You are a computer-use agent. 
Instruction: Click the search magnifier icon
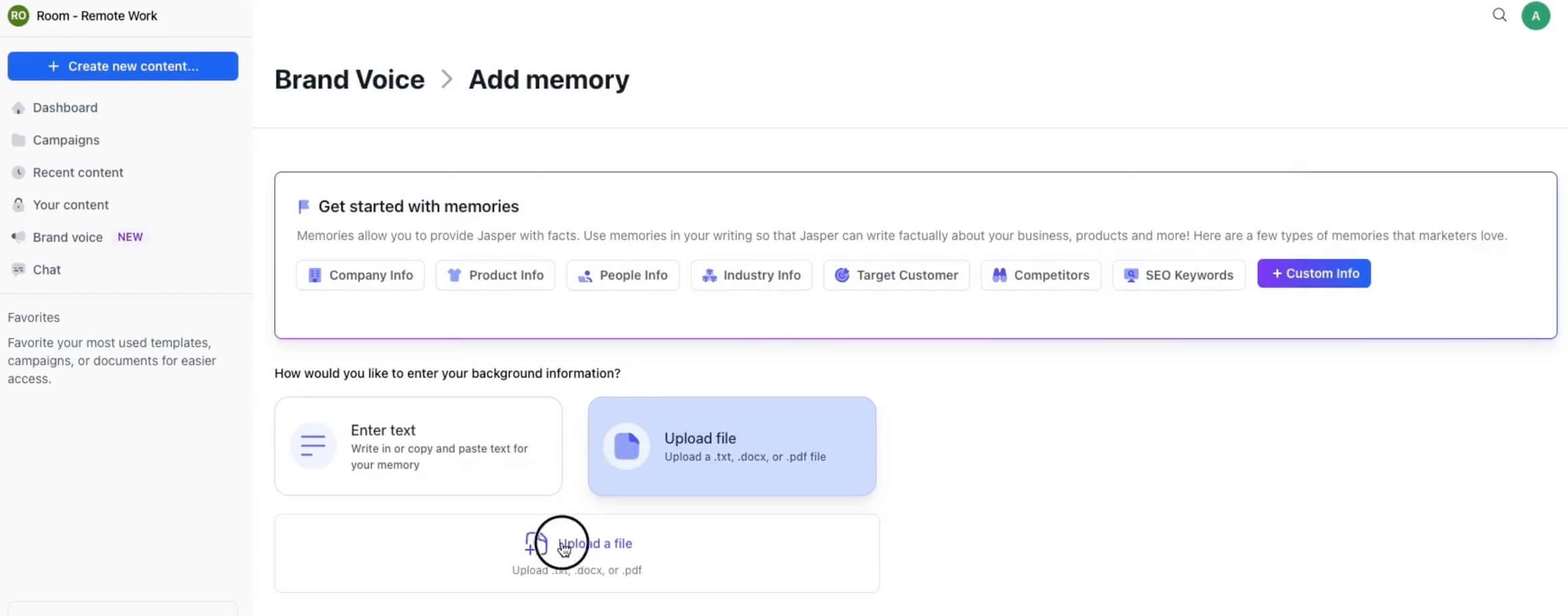(1499, 15)
